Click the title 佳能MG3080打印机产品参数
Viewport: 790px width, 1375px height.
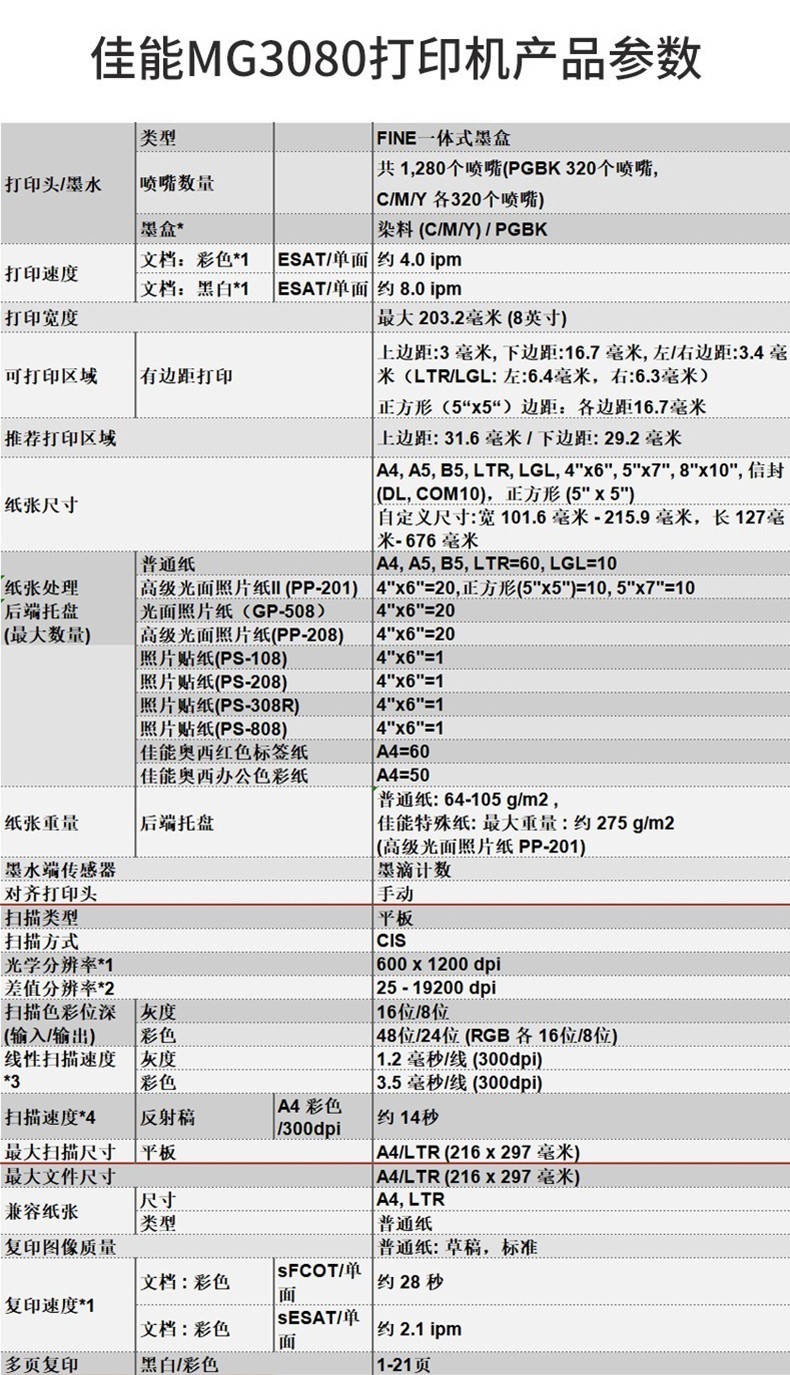click(x=395, y=60)
